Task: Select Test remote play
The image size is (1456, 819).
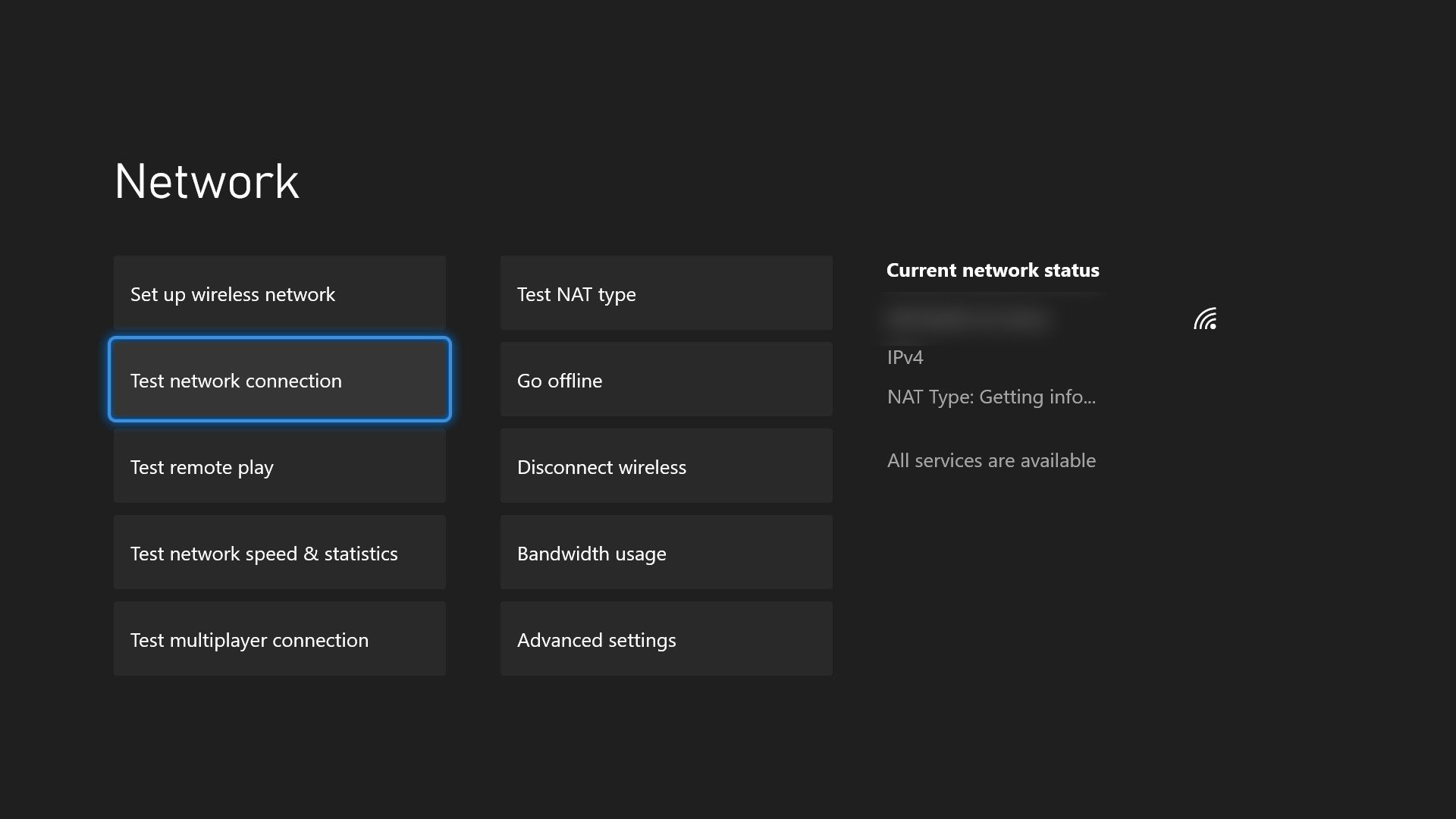Action: [x=278, y=466]
